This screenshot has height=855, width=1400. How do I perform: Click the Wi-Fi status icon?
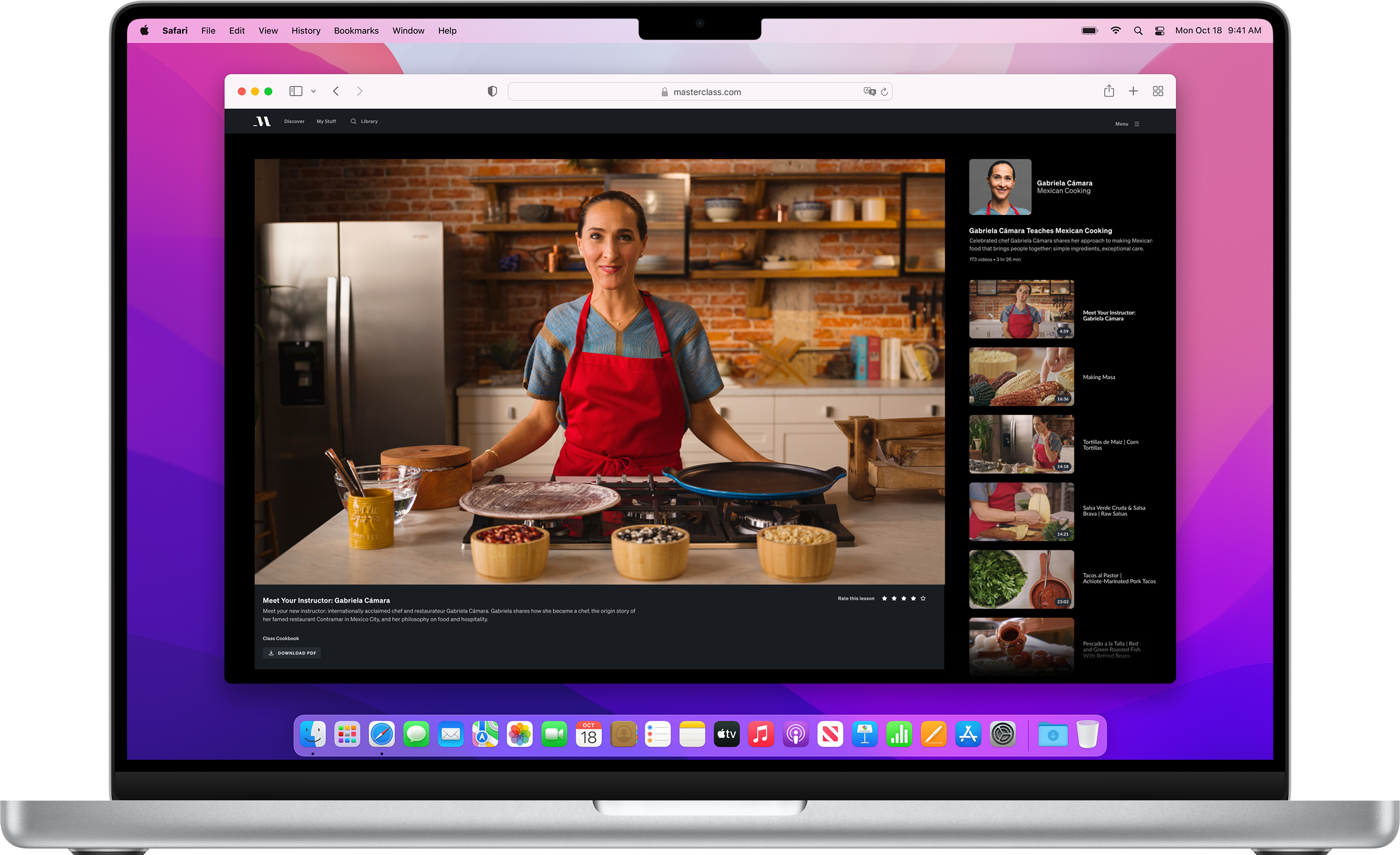1116,31
